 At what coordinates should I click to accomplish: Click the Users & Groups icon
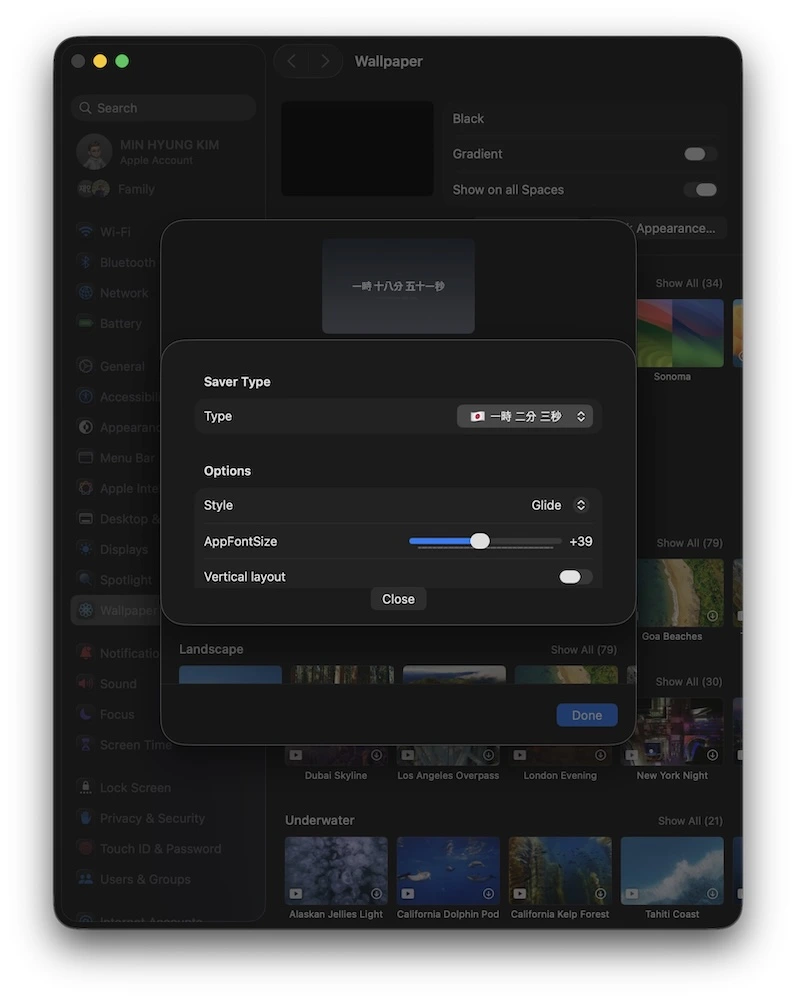point(86,879)
